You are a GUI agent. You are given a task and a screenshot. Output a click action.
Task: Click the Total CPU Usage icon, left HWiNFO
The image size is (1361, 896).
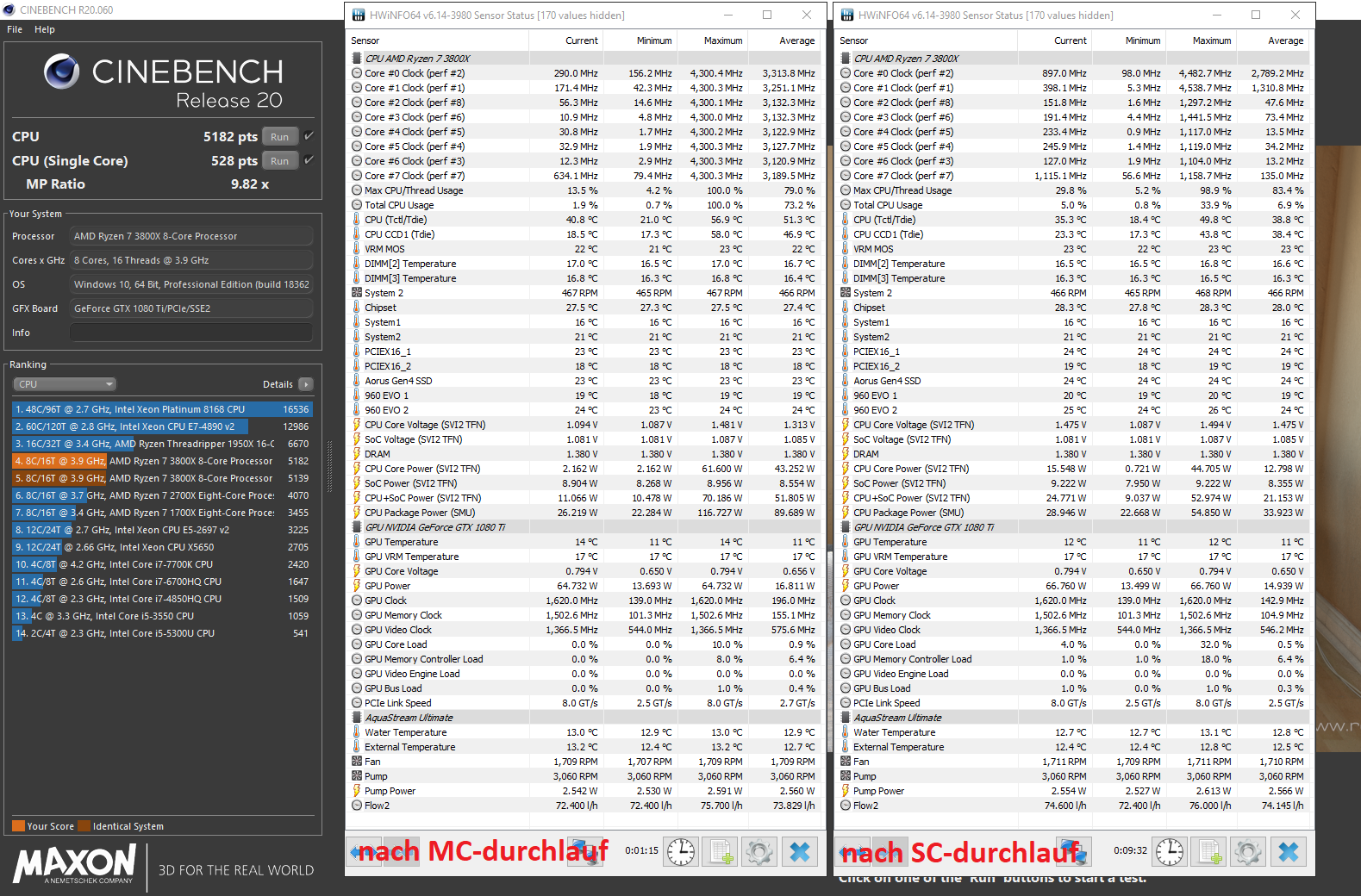pos(357,205)
